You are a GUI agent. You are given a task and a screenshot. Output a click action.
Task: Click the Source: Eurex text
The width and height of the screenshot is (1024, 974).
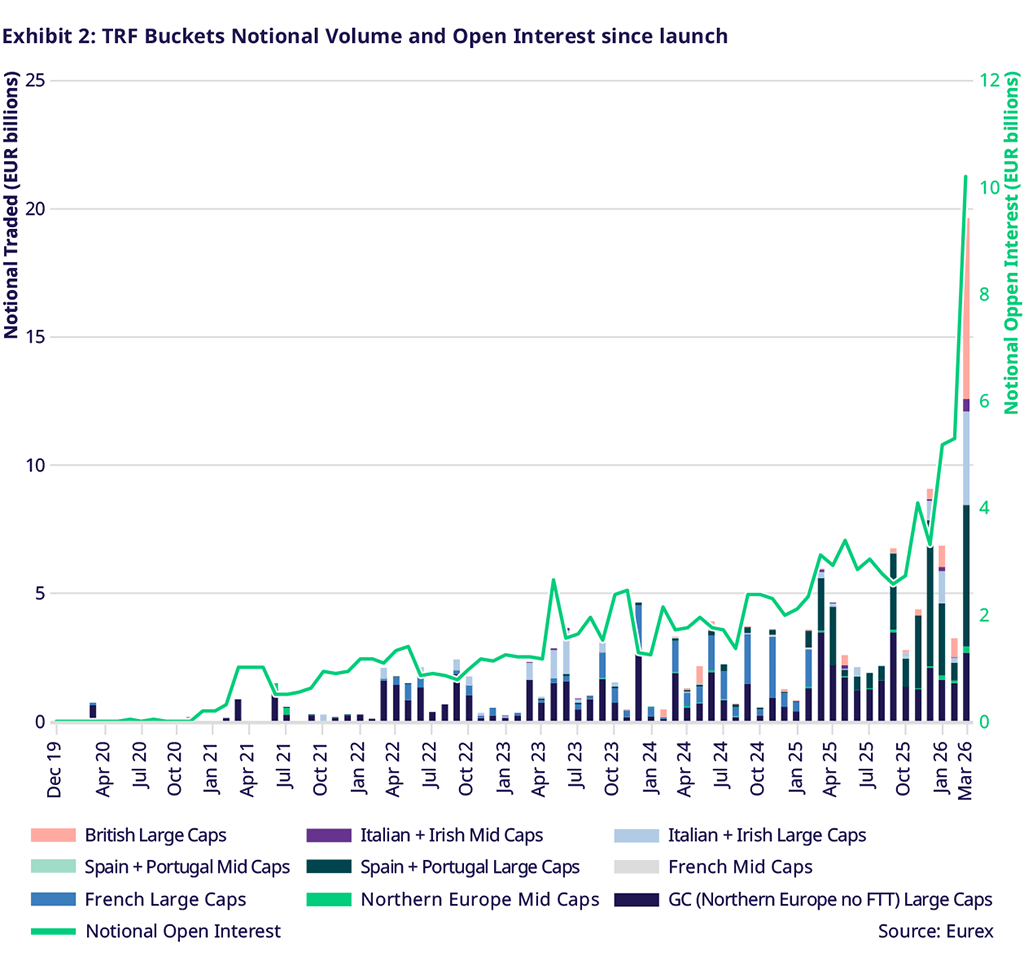[x=936, y=931]
